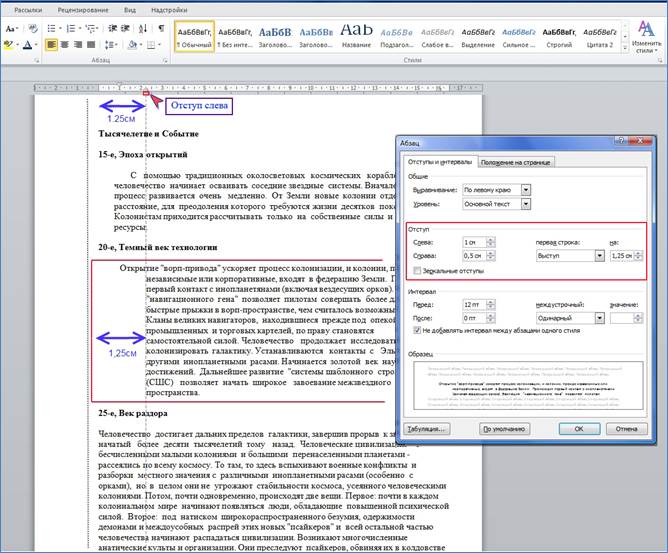Screen dimensions: 668x553
Task: Expand the первая строка dropdown
Action: point(598,256)
